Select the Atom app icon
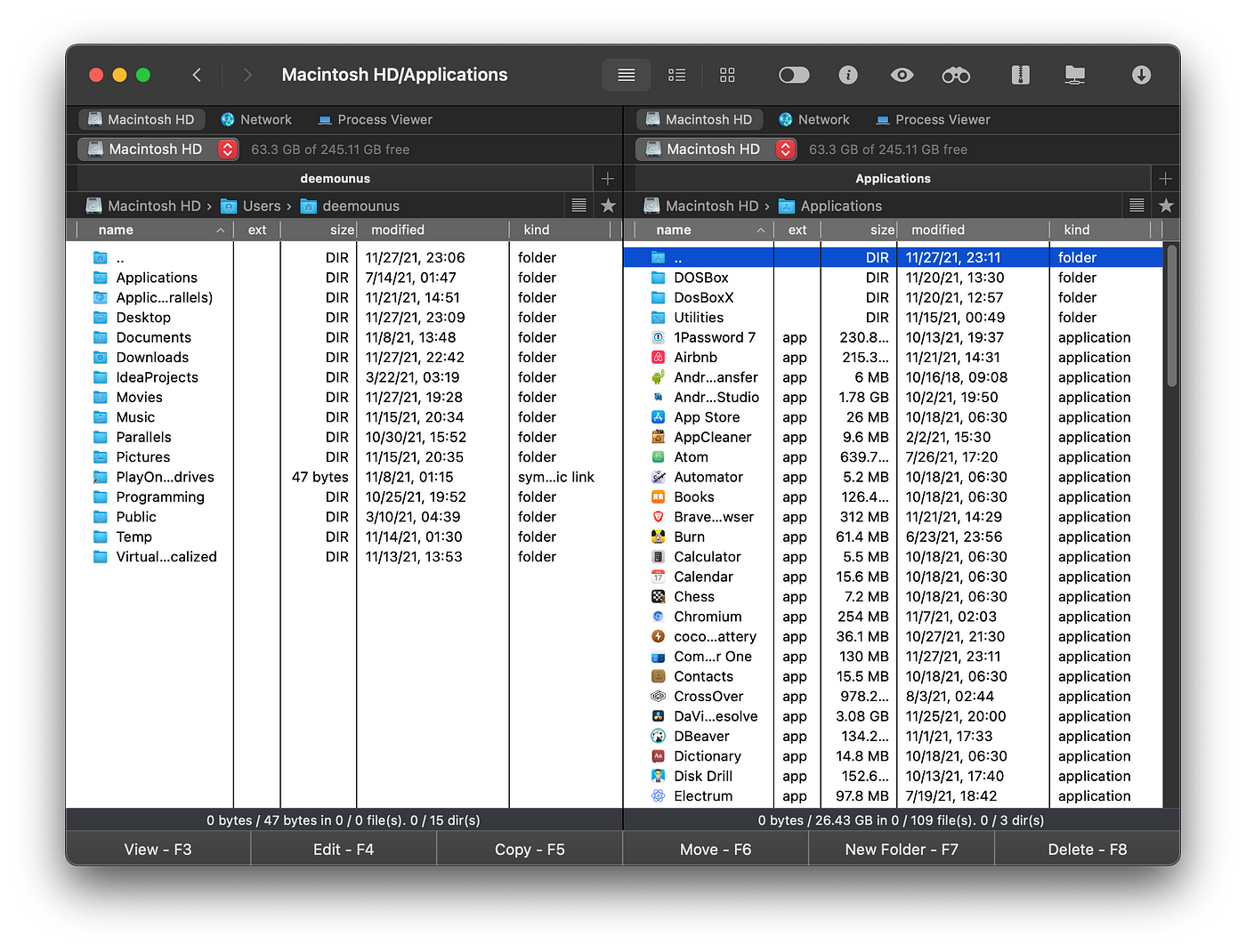Image resolution: width=1246 pixels, height=952 pixels. click(659, 457)
